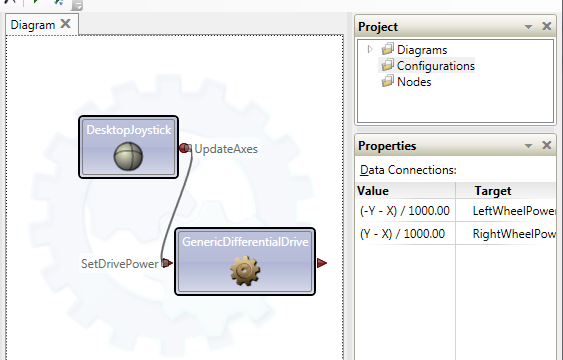The image size is (563, 360).
Task: Open the Project panel dropdown arrow
Action: (528, 27)
